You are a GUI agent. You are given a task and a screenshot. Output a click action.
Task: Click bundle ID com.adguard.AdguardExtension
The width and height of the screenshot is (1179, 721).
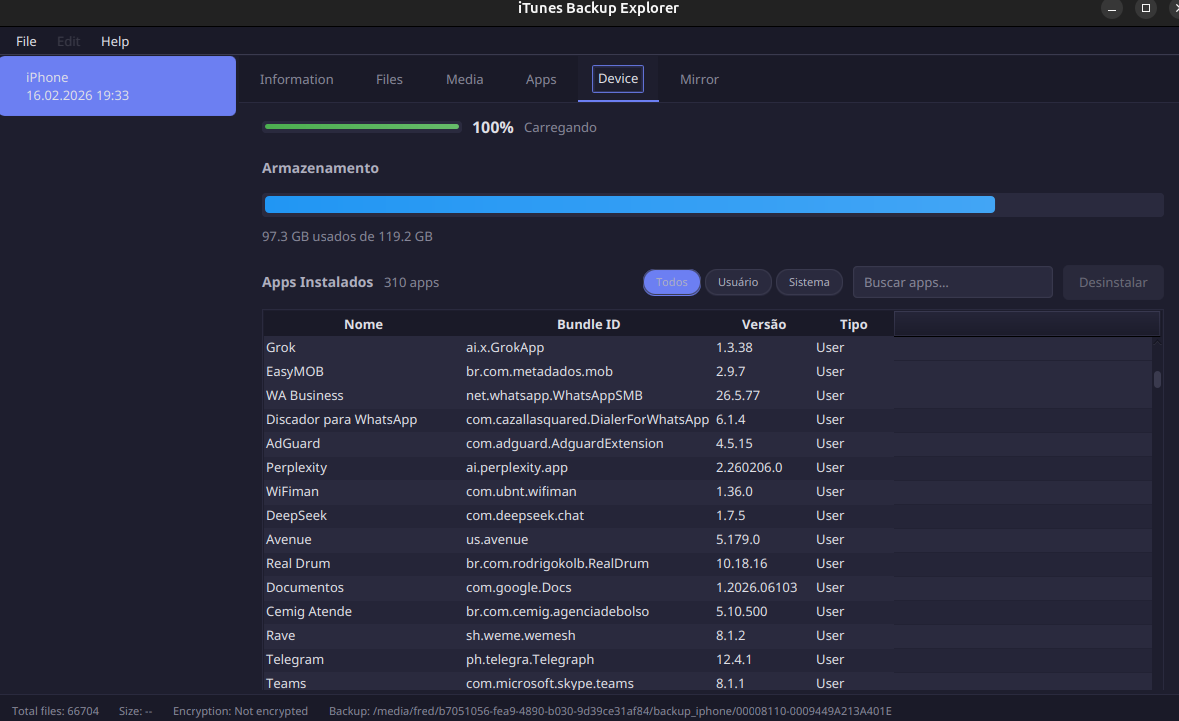(x=565, y=444)
